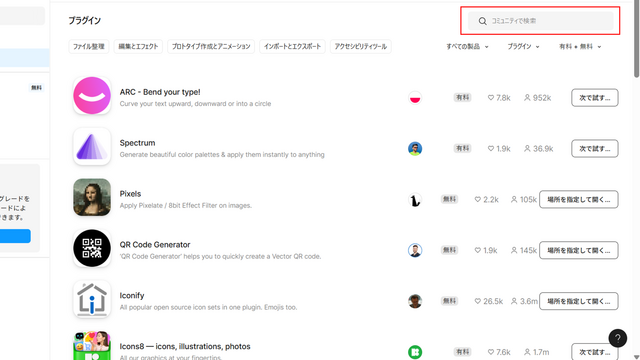Viewport: 640px width, 360px height.
Task: Like Icons8 plugin heart icon
Action: (491, 352)
